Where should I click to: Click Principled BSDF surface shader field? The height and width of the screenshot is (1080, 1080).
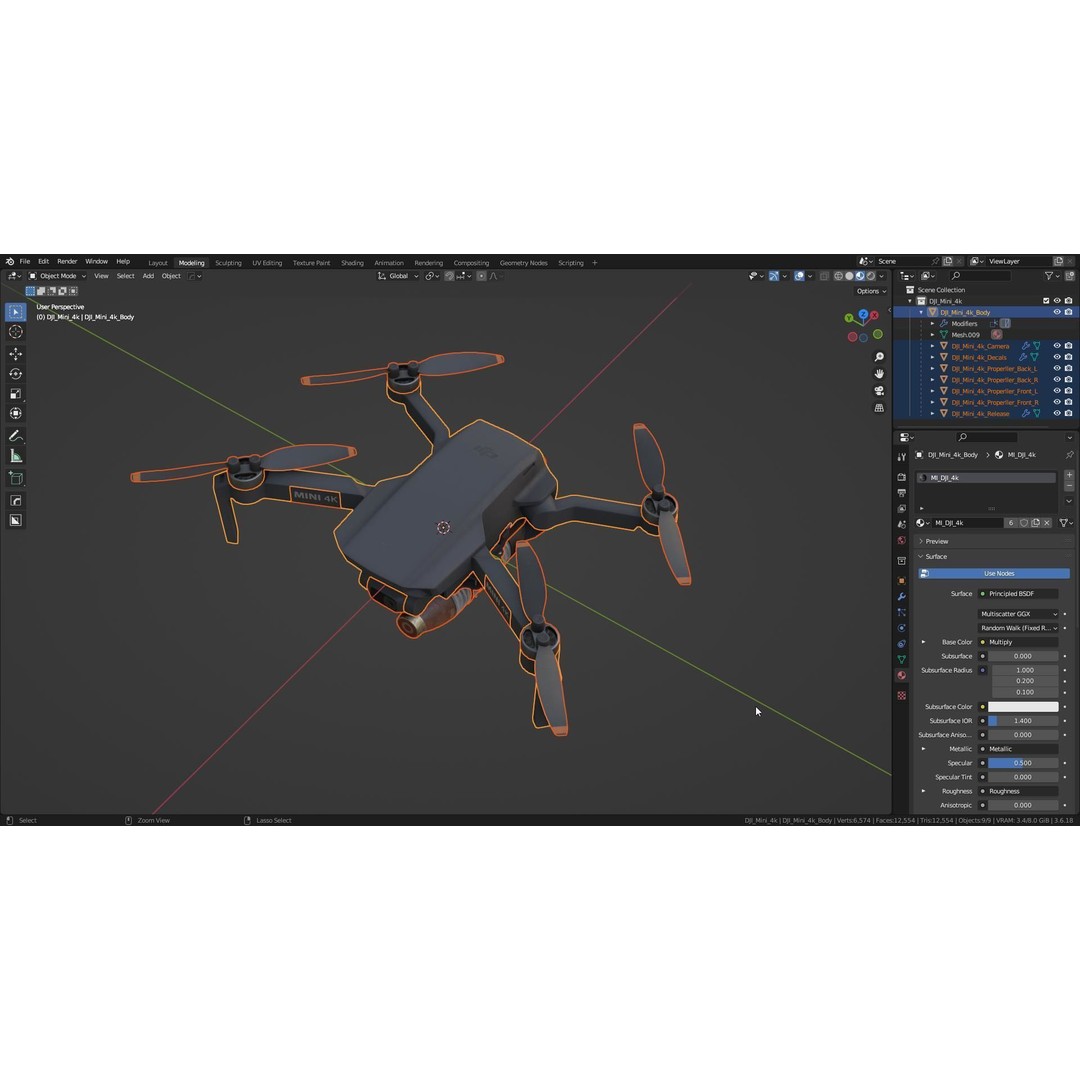coord(1018,594)
